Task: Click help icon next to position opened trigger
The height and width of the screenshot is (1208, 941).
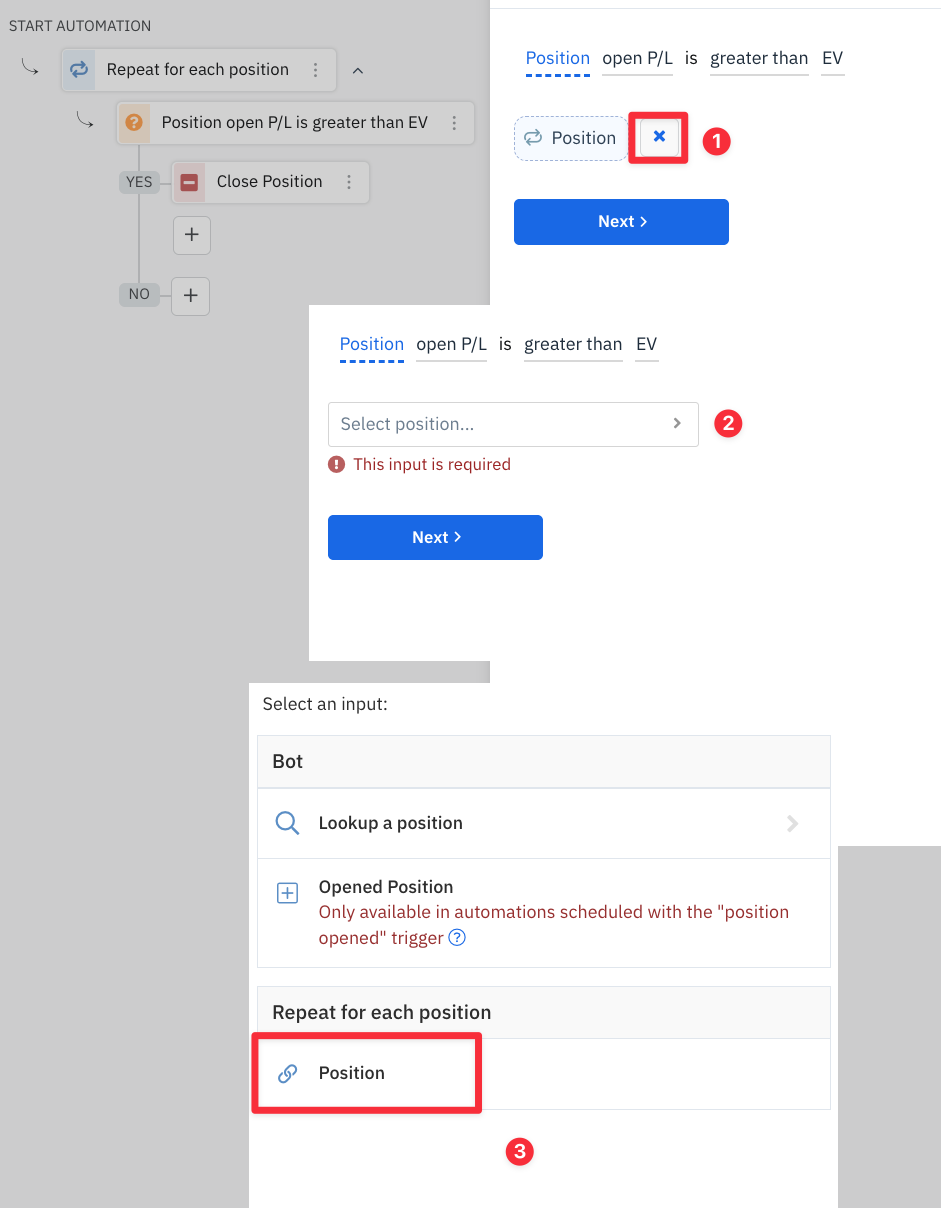Action: 457,938
